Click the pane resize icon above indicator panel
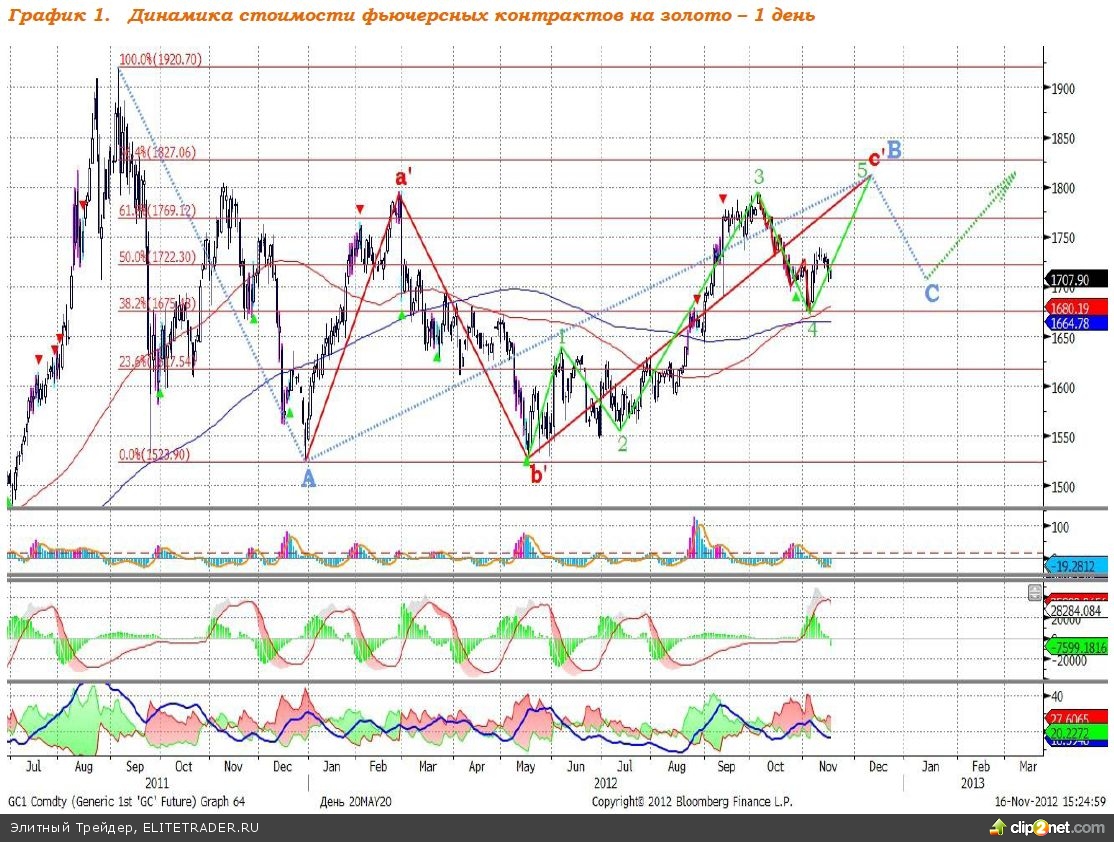 pos(1035,593)
